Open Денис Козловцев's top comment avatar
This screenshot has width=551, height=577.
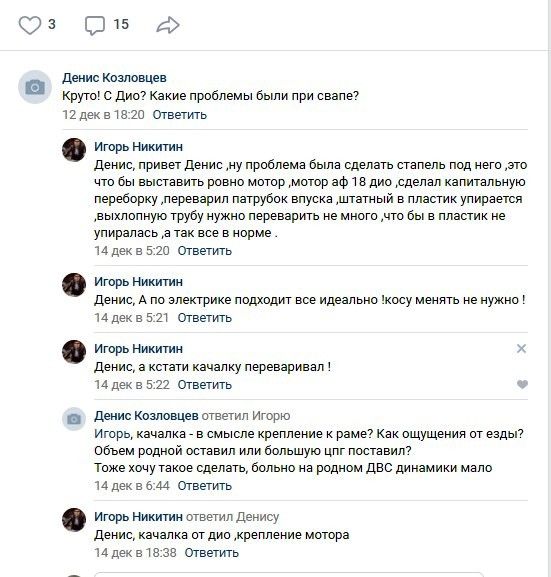click(x=35, y=87)
